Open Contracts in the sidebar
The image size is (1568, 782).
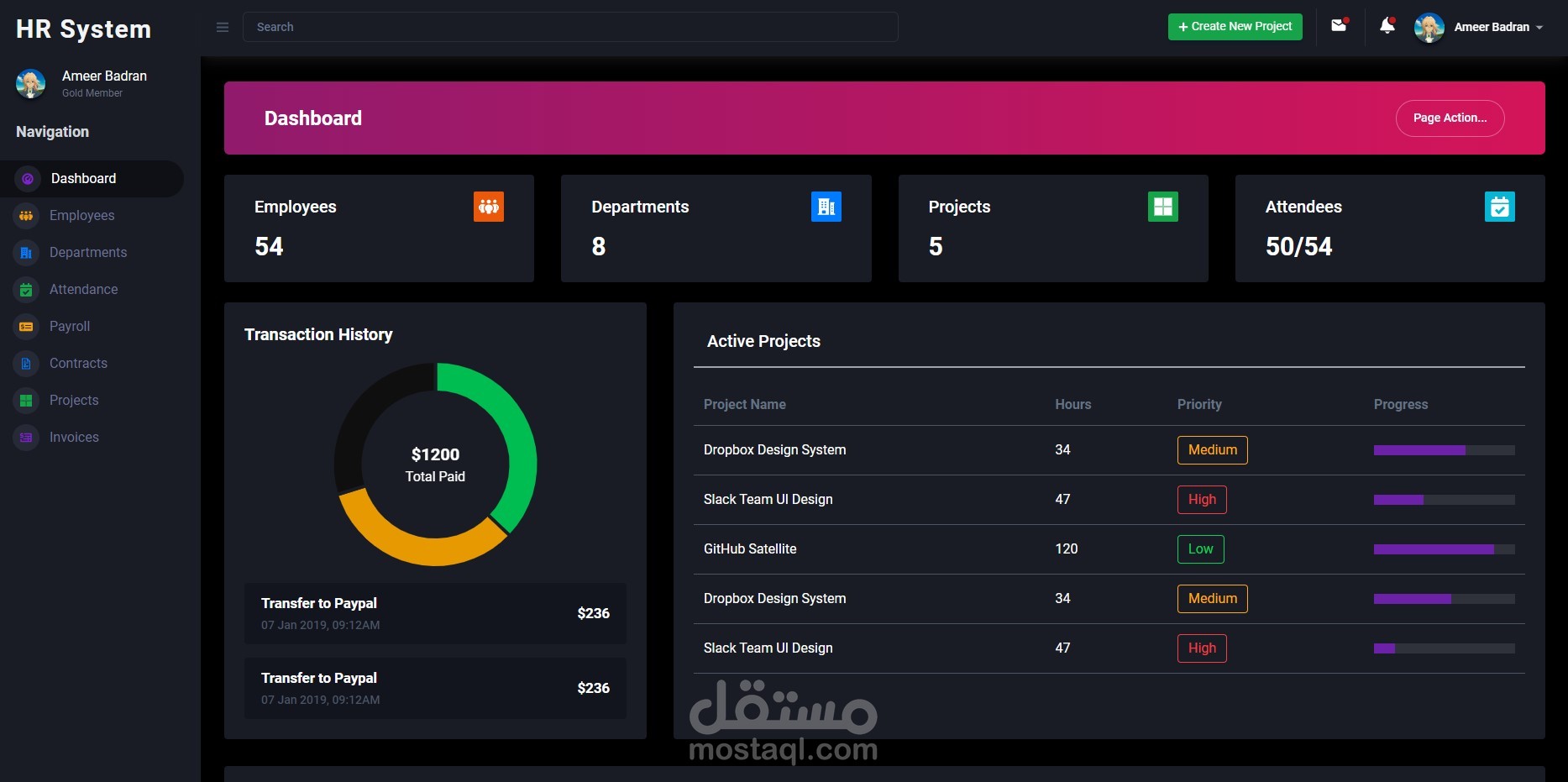coord(78,364)
